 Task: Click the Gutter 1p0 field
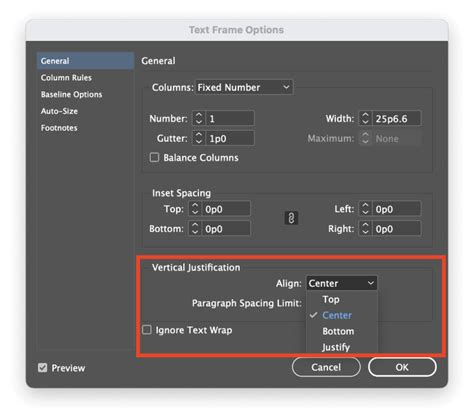tap(230, 138)
